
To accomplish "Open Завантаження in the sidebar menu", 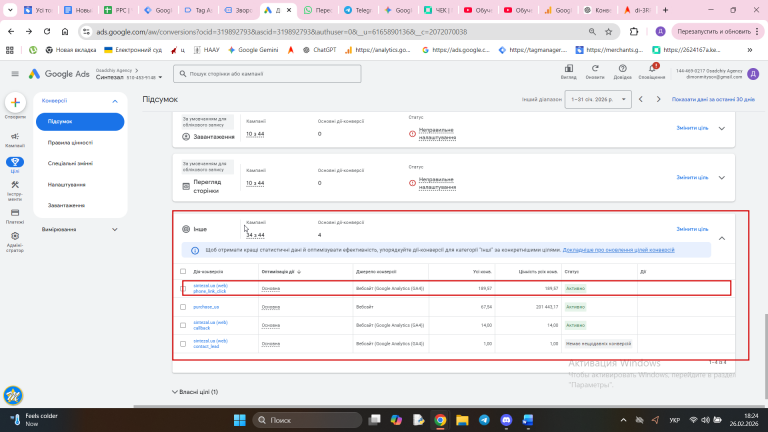I will point(66,205).
